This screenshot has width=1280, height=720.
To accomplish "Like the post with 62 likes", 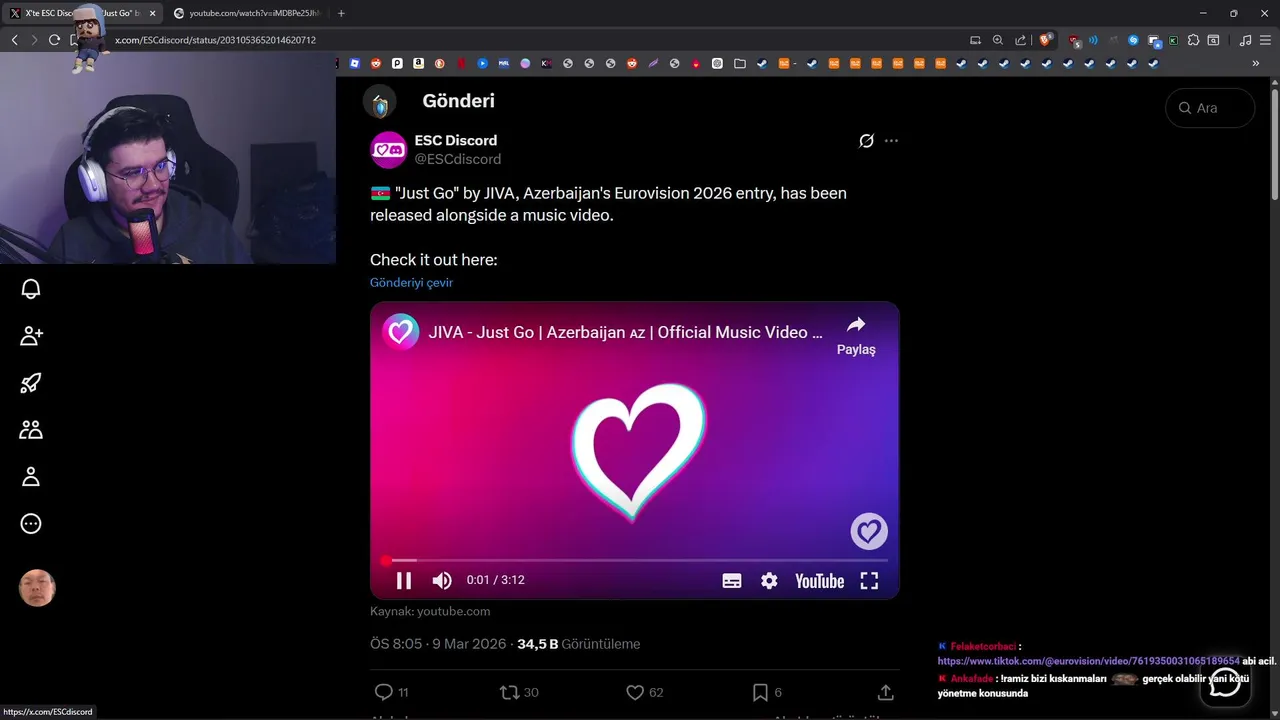I will (644, 692).
